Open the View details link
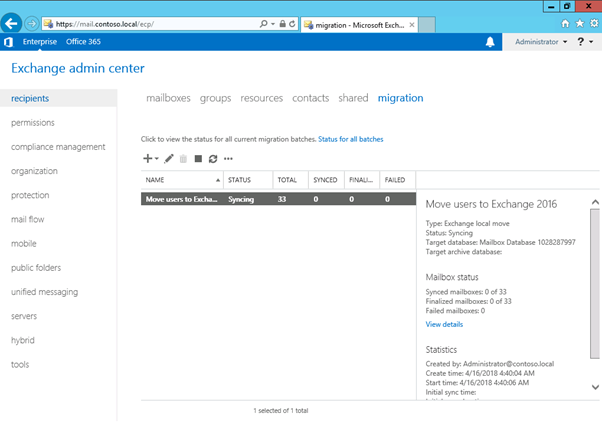The width and height of the screenshot is (602, 430). pyautogui.click(x=444, y=324)
